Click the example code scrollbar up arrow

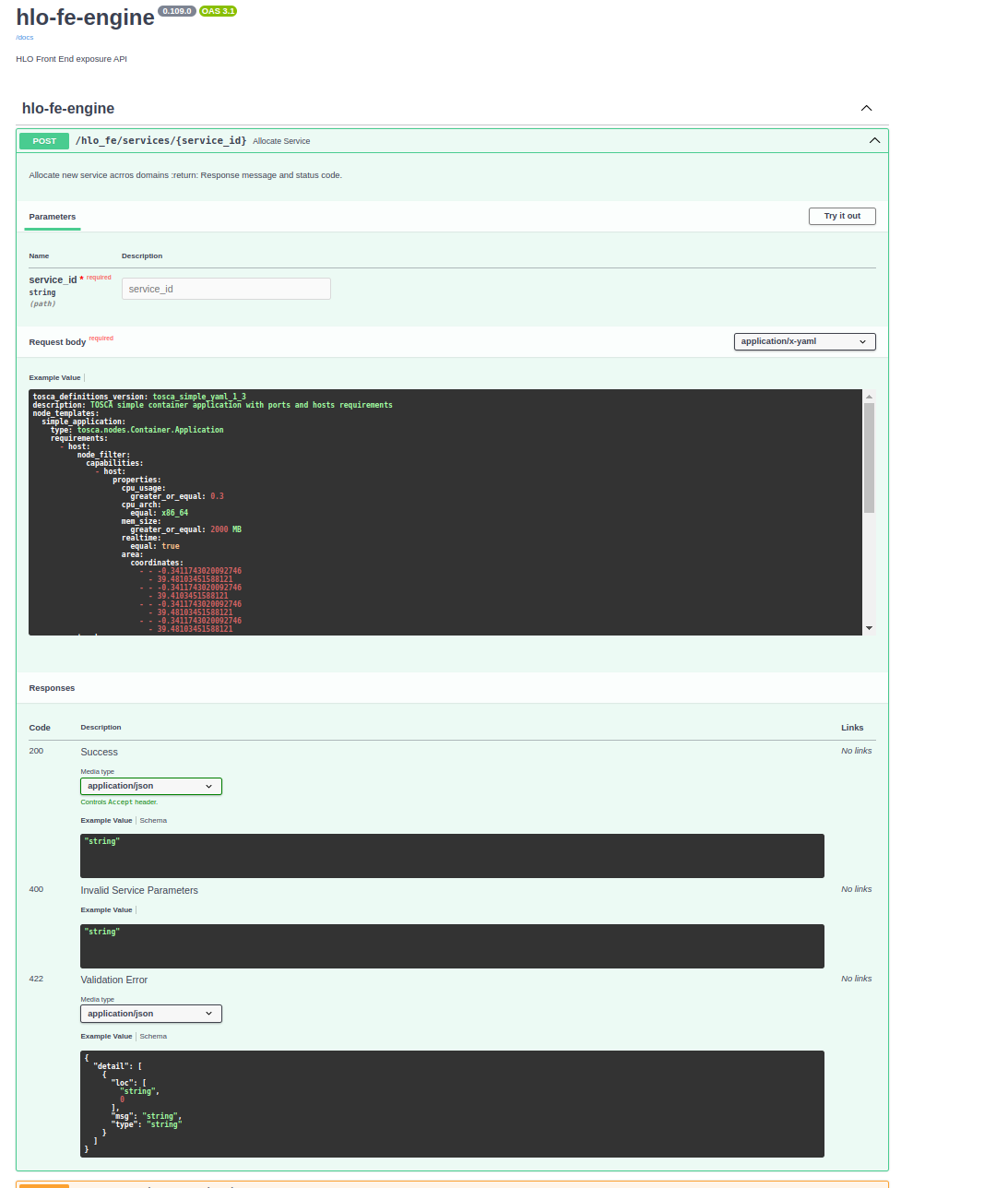[869, 397]
